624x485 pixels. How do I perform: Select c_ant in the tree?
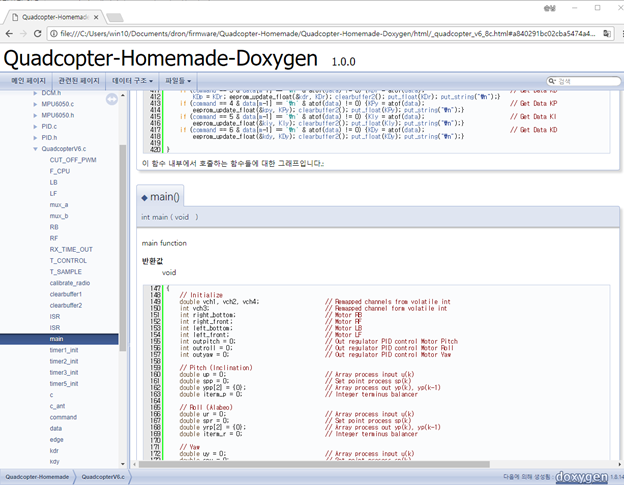(57, 406)
